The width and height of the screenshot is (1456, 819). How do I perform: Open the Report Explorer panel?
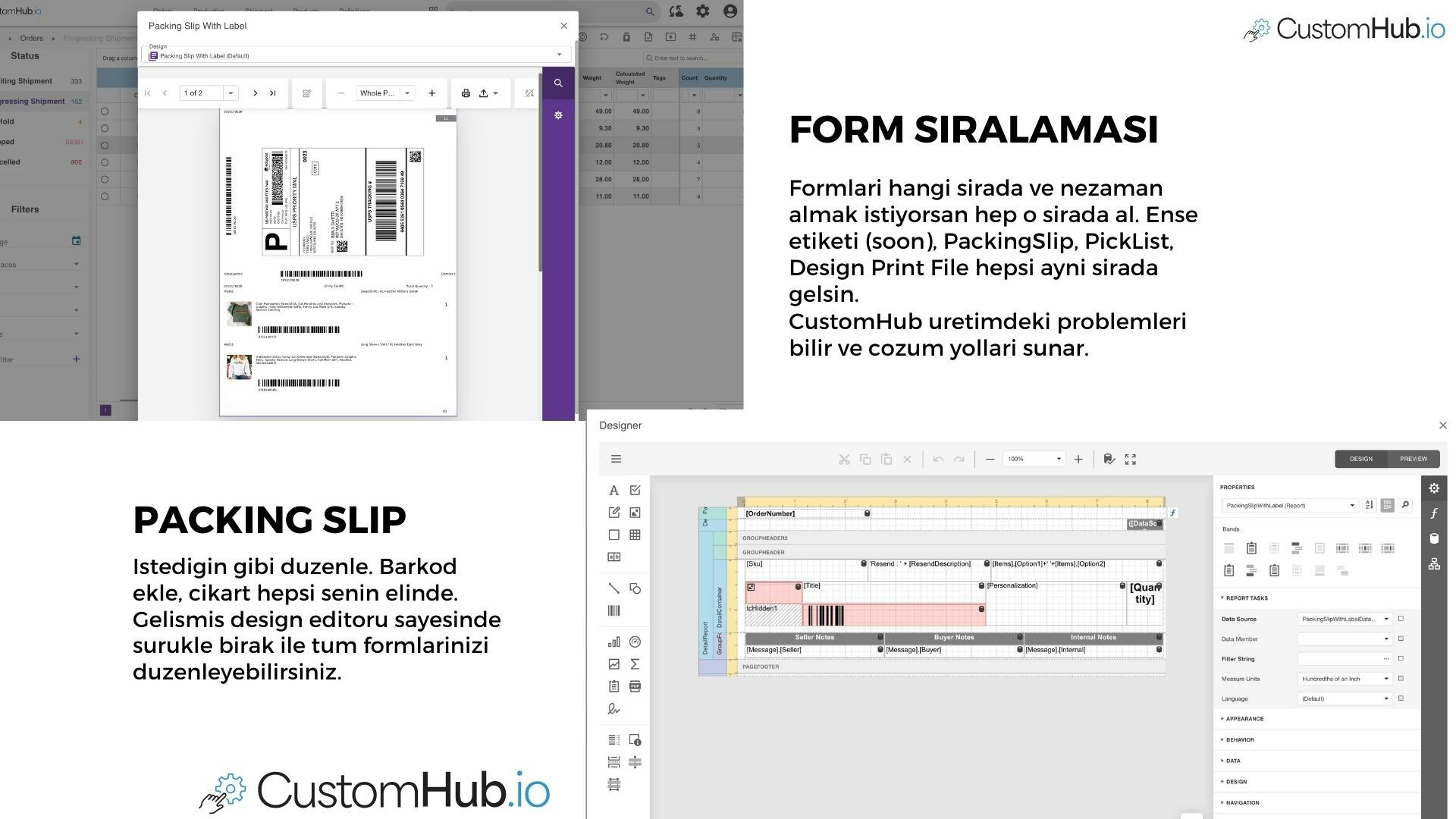(1434, 563)
